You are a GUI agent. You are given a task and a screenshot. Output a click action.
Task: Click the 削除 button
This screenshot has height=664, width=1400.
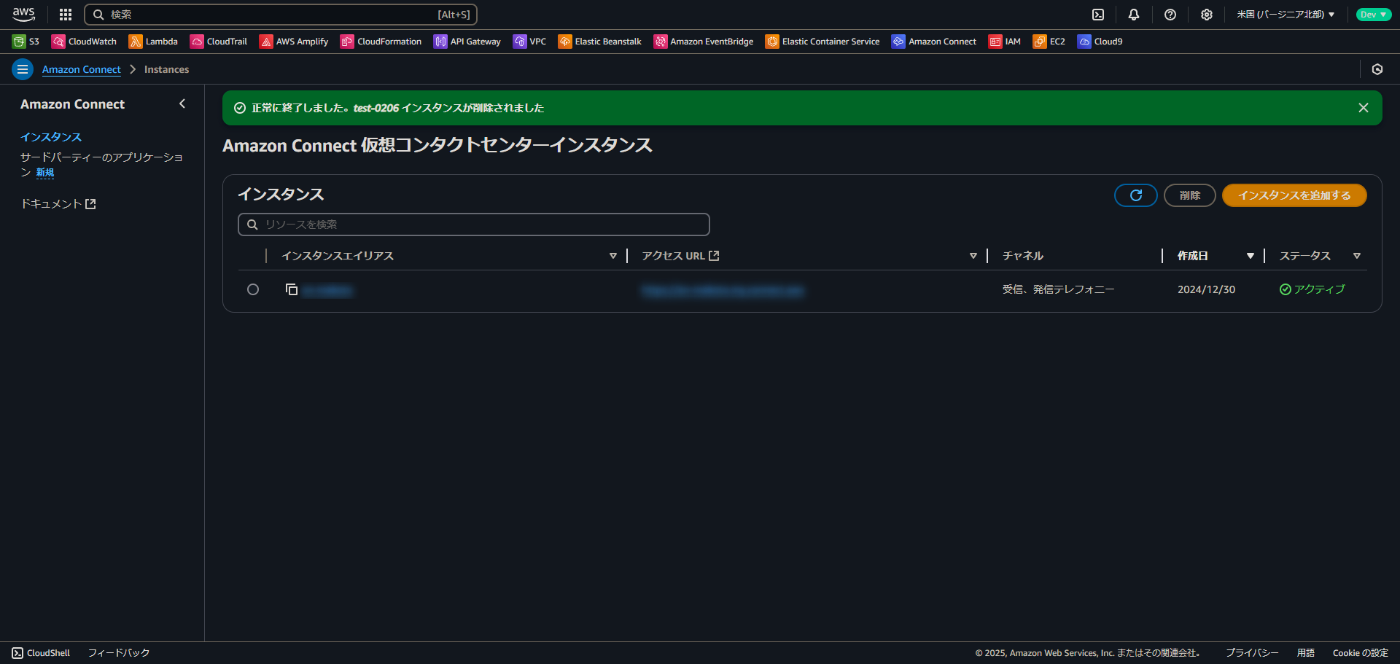click(x=1190, y=196)
